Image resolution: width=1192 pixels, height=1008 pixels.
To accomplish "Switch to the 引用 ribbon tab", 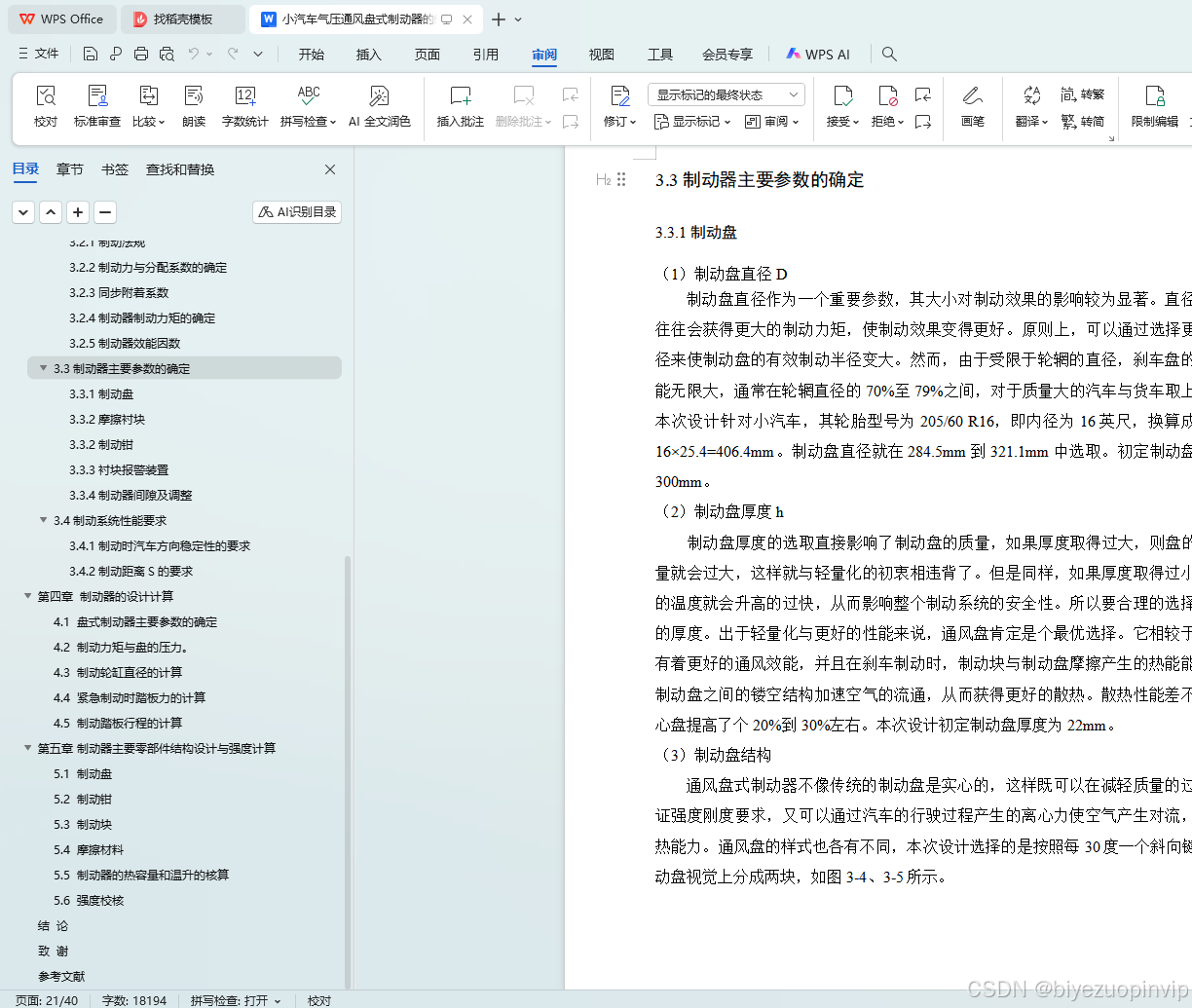I will tap(486, 55).
